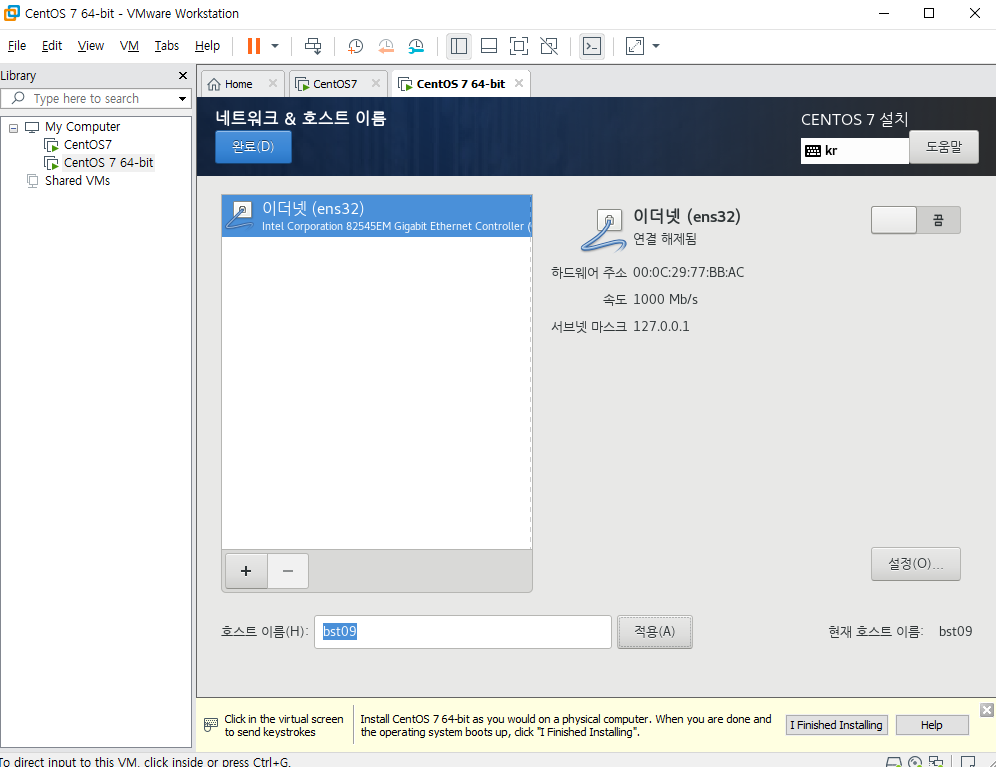Click the hard disk status bar icon

(894, 761)
